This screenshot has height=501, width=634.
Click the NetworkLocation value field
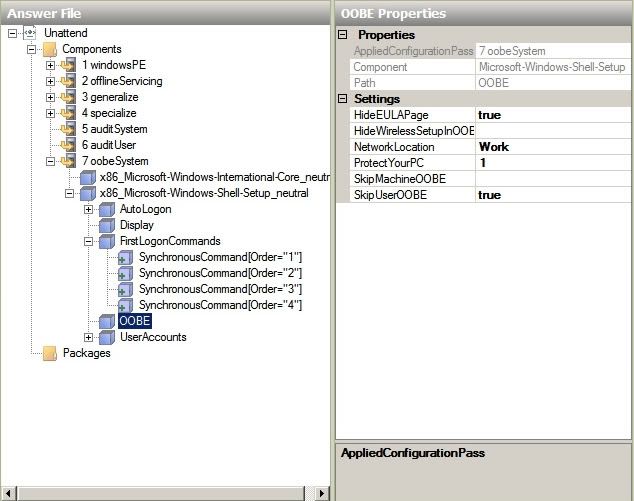tap(552, 147)
